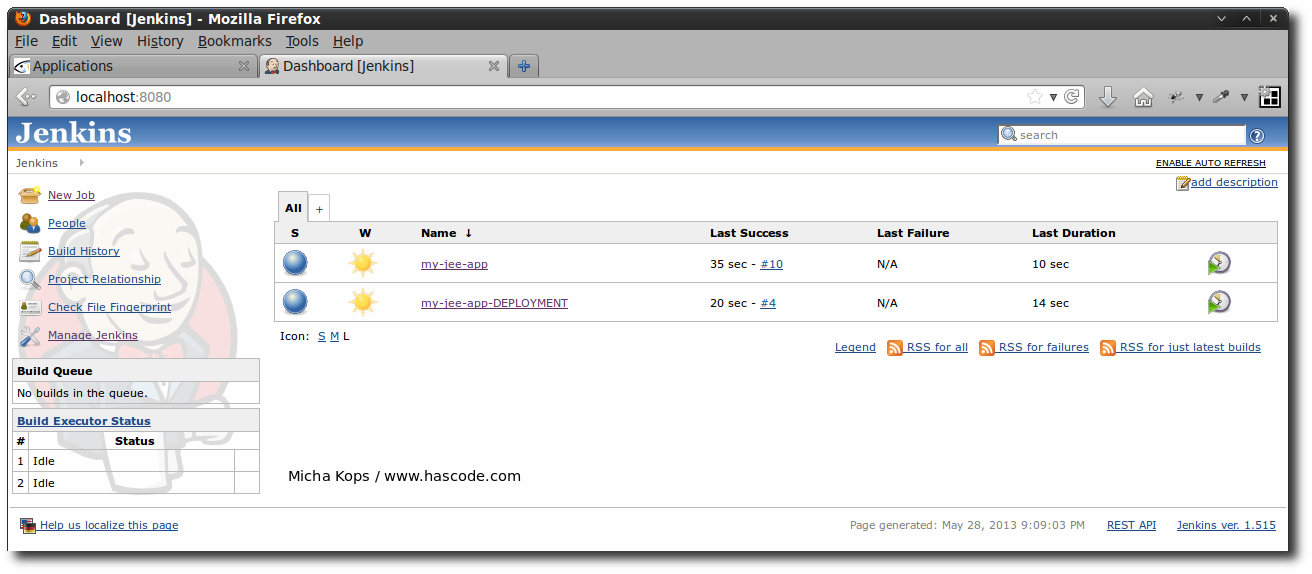
Task: Schedule a build for my-jee-app-DEPLOYMENT
Action: point(1218,303)
